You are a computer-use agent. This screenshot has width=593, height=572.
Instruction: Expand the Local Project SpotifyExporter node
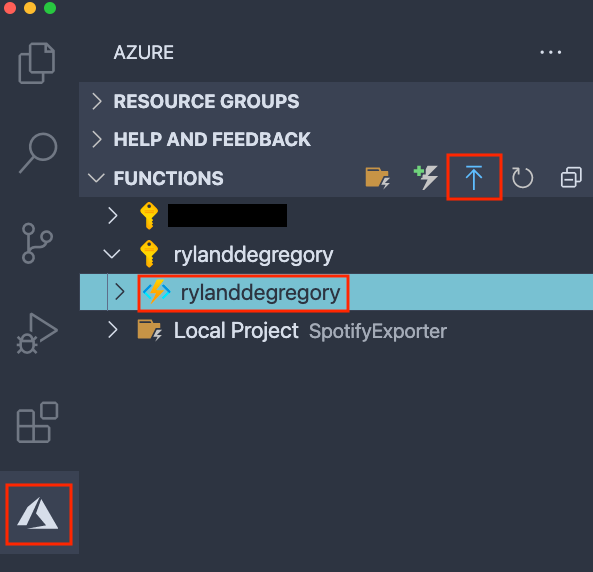coord(113,330)
